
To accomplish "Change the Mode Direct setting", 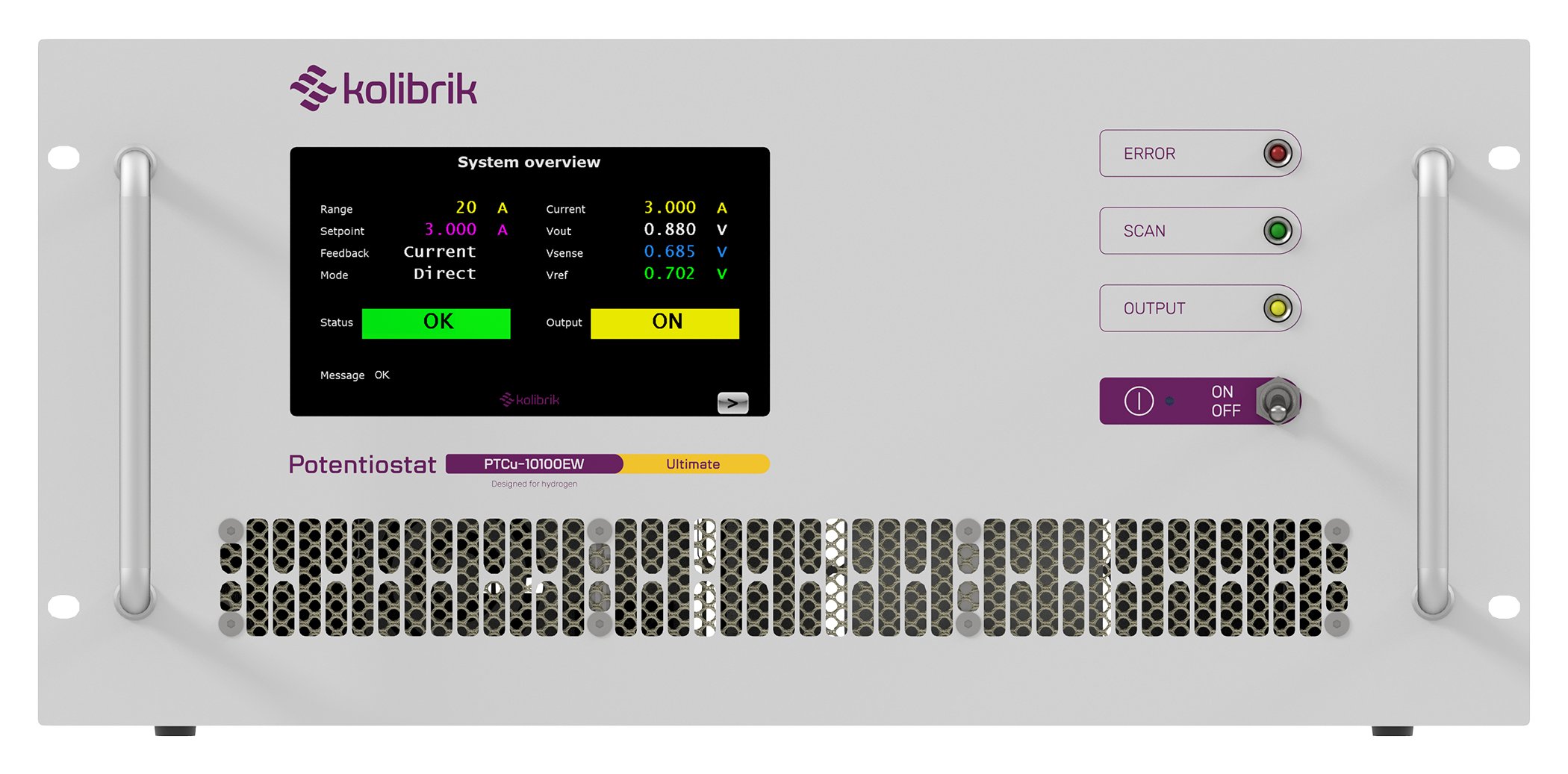I will point(444,274).
